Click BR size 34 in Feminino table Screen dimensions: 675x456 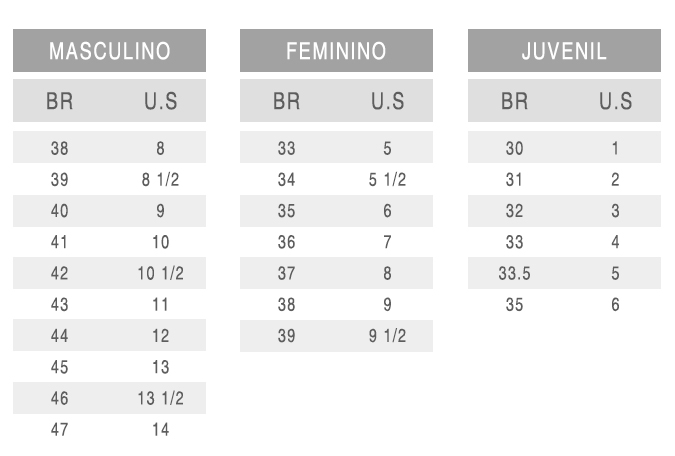[x=287, y=180]
